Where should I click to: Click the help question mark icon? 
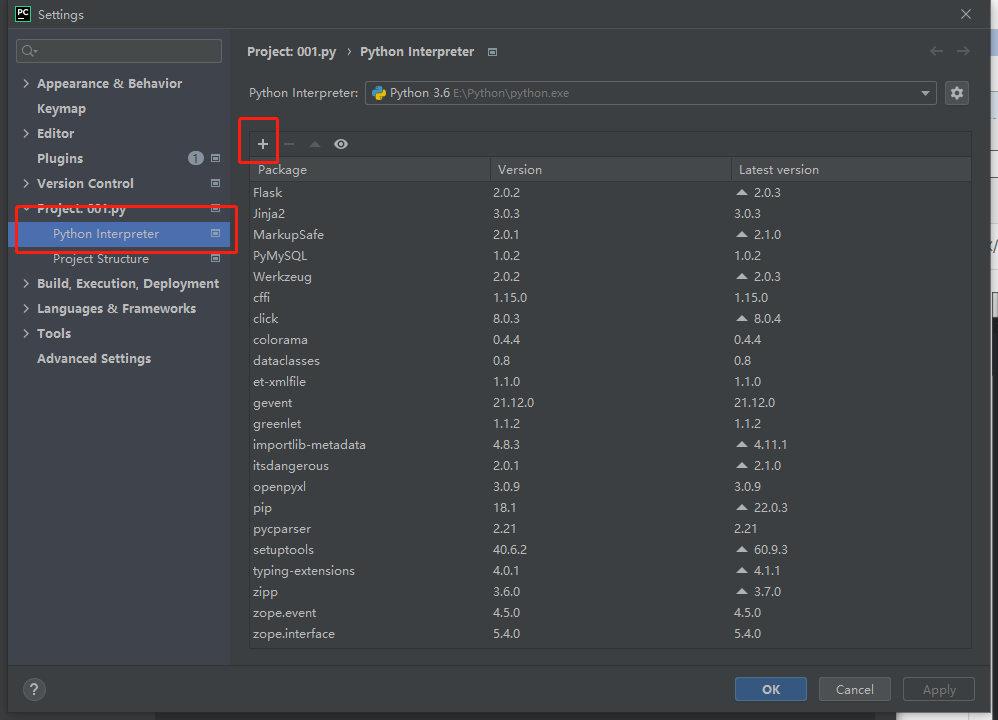tap(34, 689)
